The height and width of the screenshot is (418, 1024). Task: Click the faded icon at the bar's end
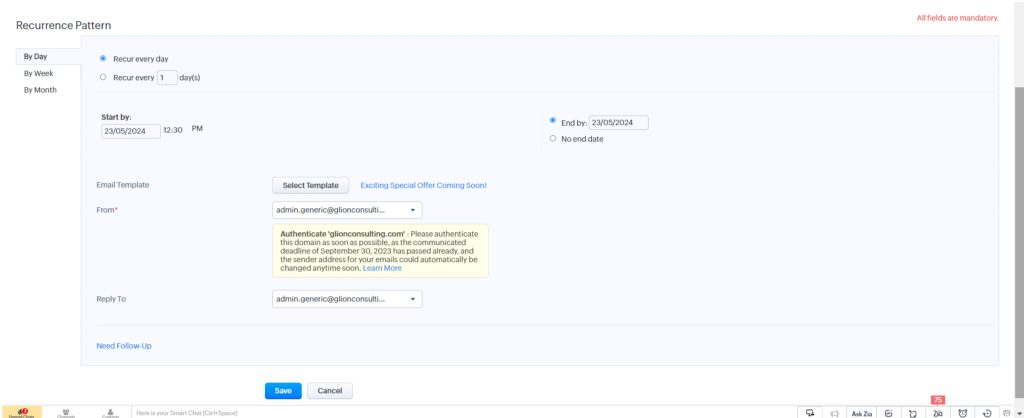coord(1006,413)
